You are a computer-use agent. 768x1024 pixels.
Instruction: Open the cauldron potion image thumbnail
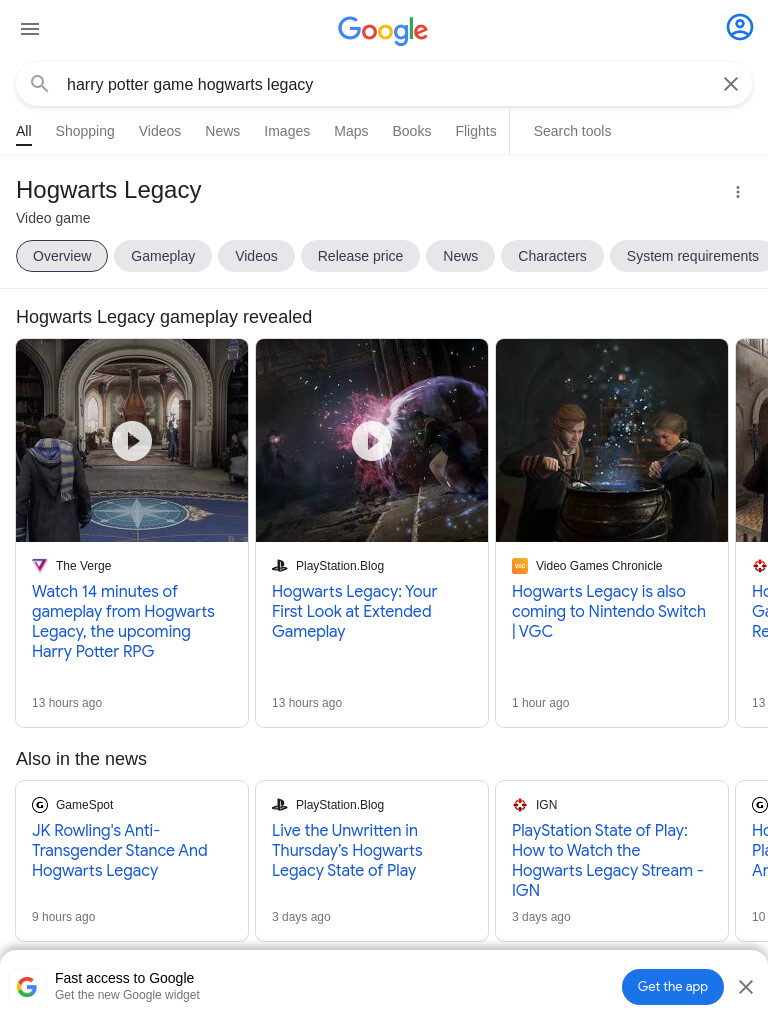tap(612, 440)
